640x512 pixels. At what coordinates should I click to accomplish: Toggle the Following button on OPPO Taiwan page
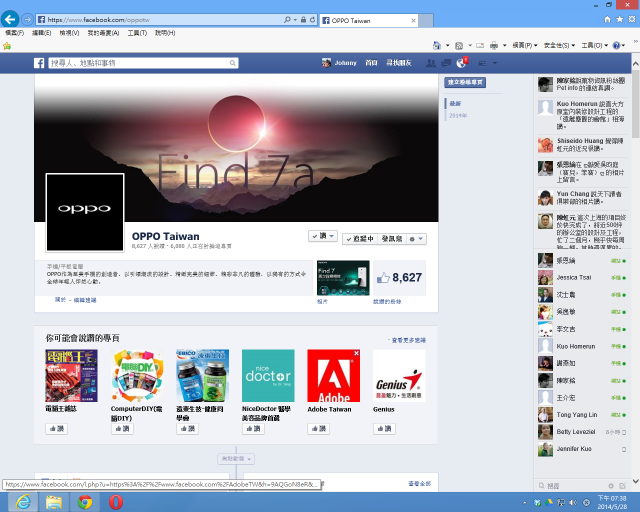360,239
